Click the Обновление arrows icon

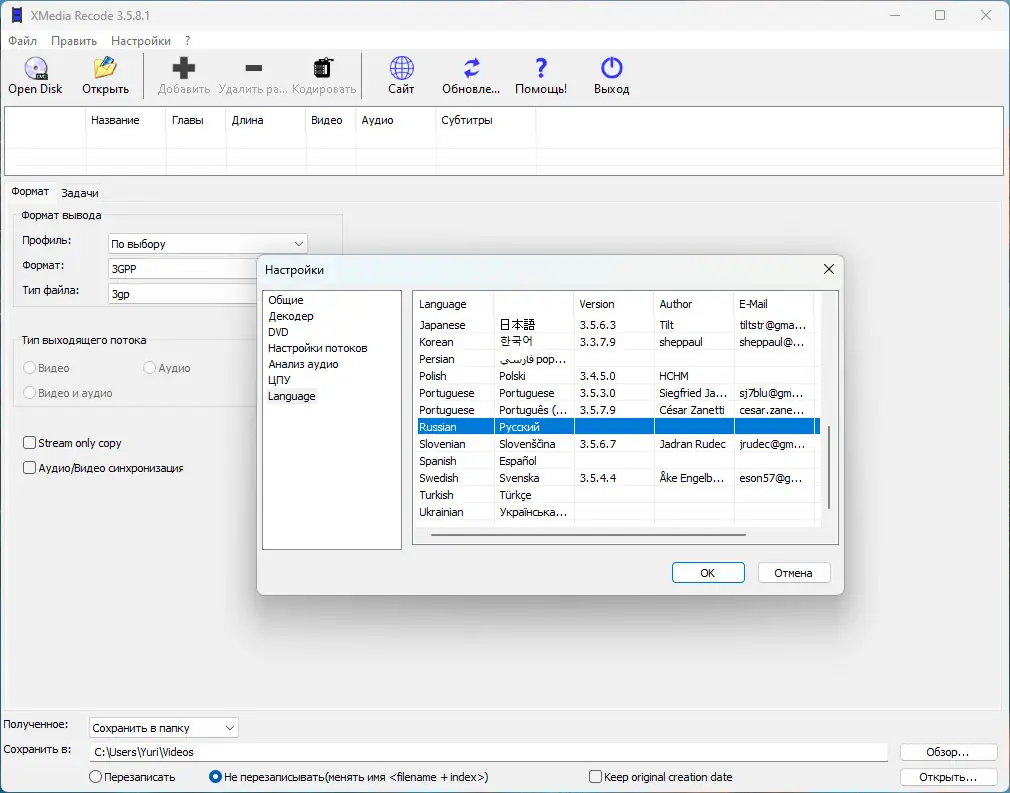[x=471, y=69]
